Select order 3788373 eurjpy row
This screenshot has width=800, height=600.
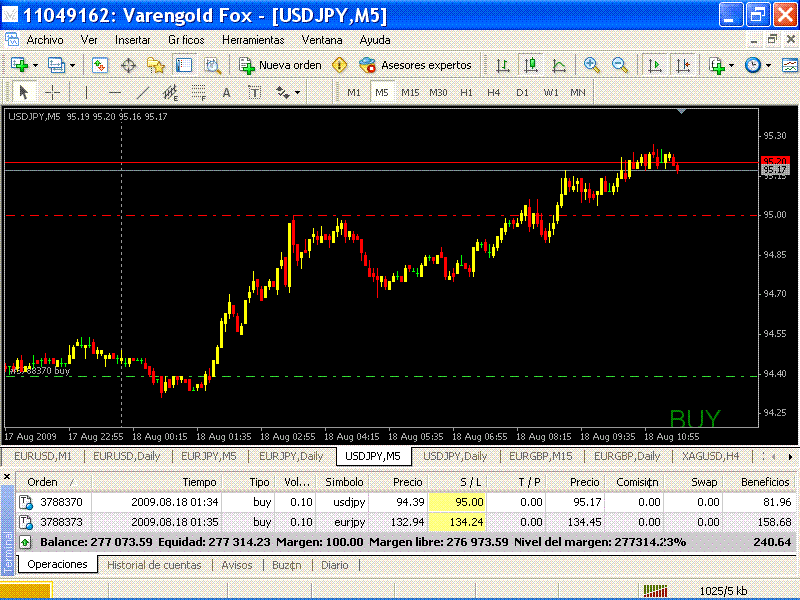tap(406, 522)
